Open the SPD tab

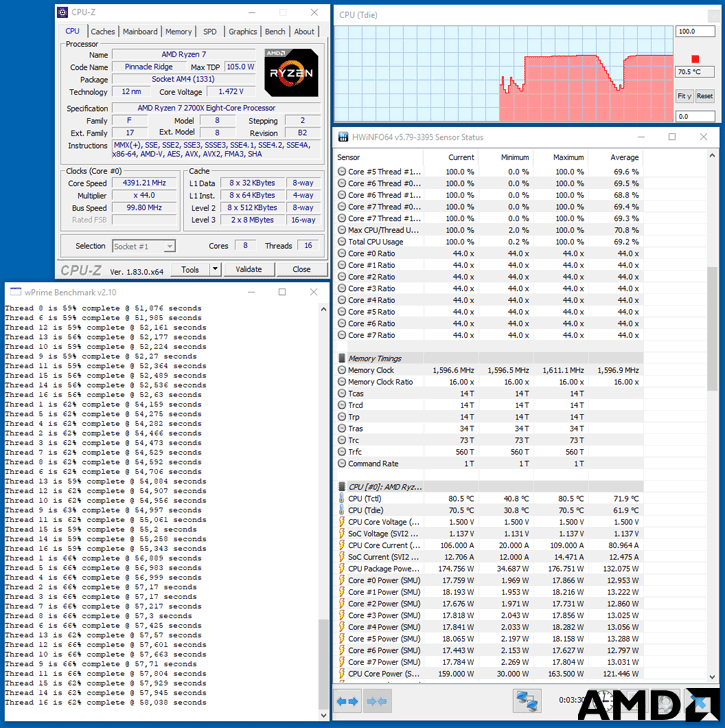click(x=210, y=32)
